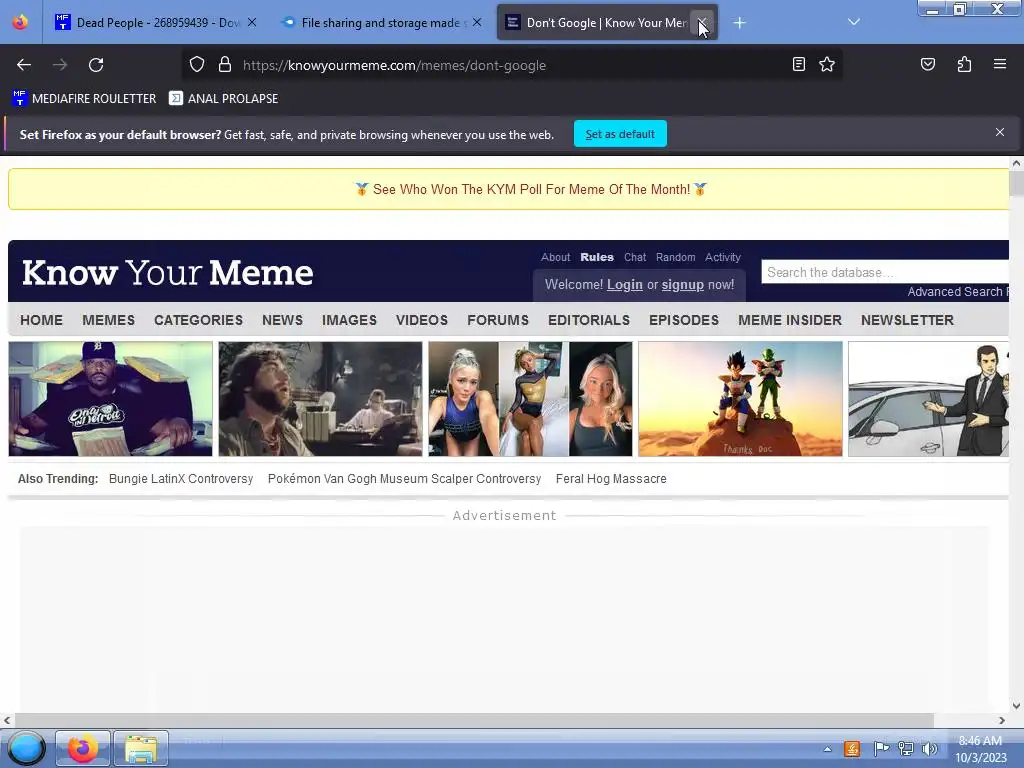The width and height of the screenshot is (1024, 768).
Task: Open the Vegeta and Piccolo thumbnail
Action: click(740, 399)
